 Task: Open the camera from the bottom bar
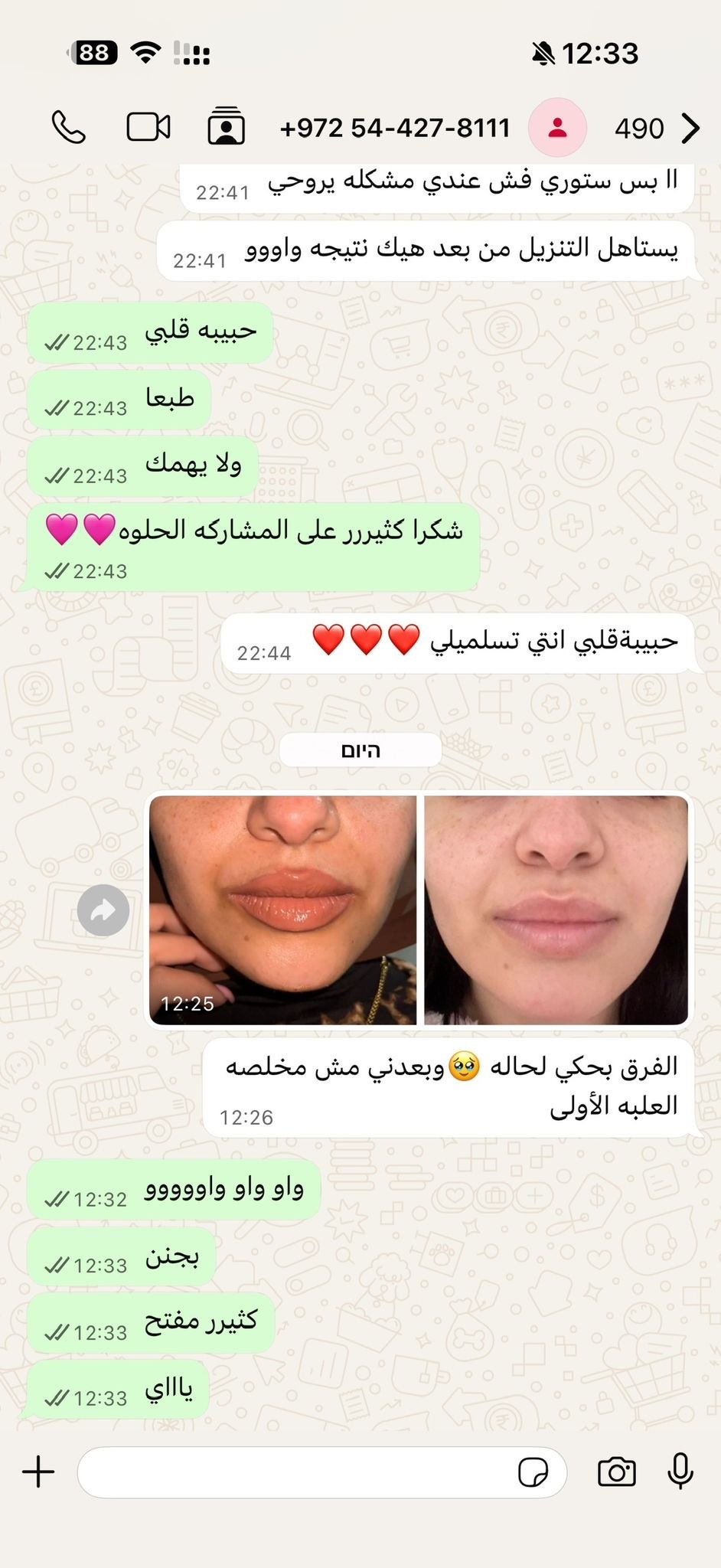coord(617,1472)
